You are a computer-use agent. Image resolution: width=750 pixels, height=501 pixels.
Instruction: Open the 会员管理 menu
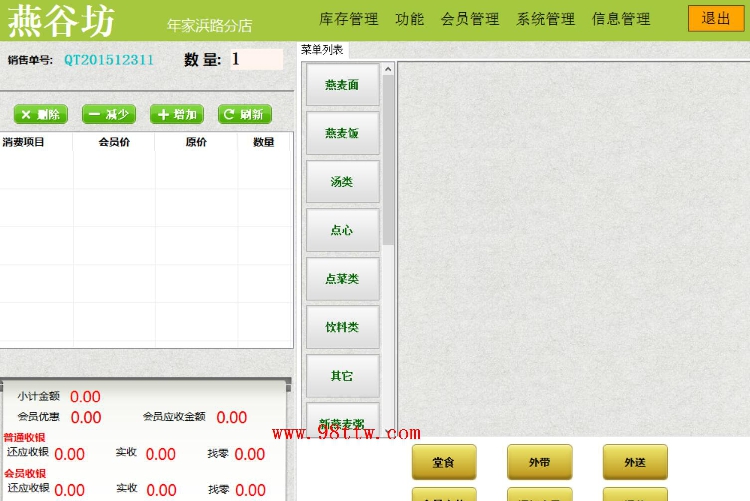[x=470, y=19]
